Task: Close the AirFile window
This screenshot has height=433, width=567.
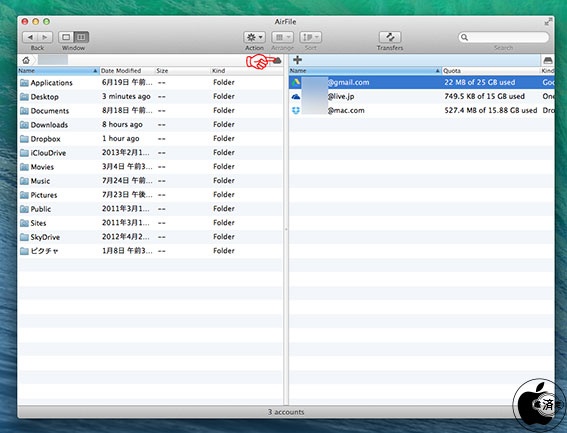Action: pyautogui.click(x=25, y=22)
